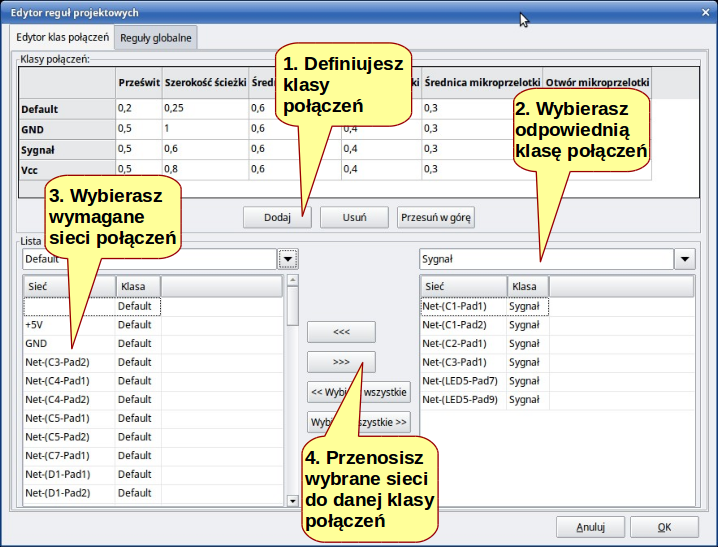Click the left net list scrollbar thumb
Viewport: 718px width, 547px height.
(x=293, y=306)
